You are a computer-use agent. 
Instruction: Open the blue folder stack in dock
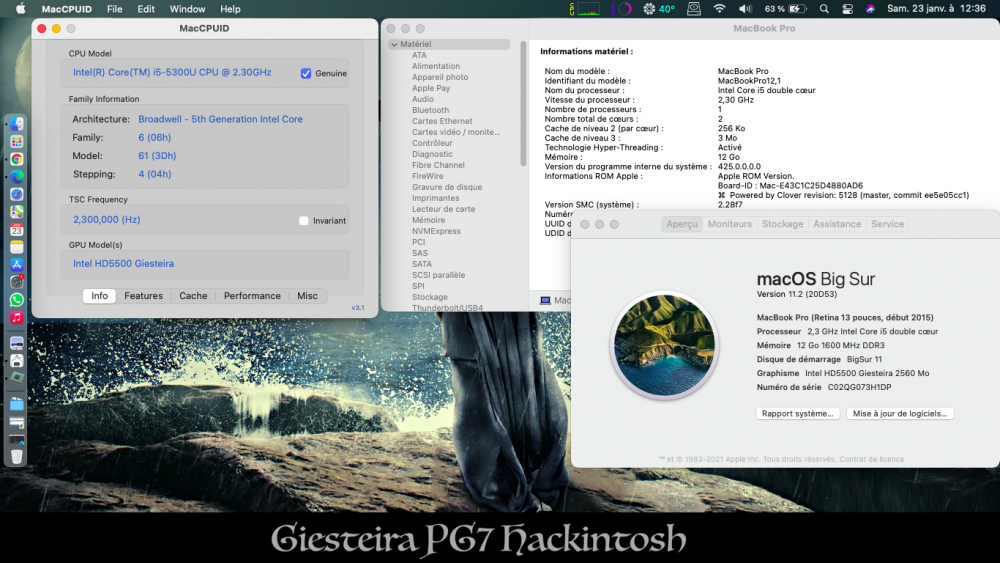point(17,404)
